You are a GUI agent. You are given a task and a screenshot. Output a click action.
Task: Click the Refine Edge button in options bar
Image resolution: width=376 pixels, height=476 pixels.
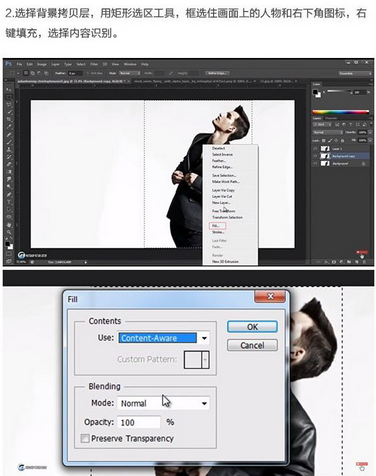pyautogui.click(x=217, y=73)
